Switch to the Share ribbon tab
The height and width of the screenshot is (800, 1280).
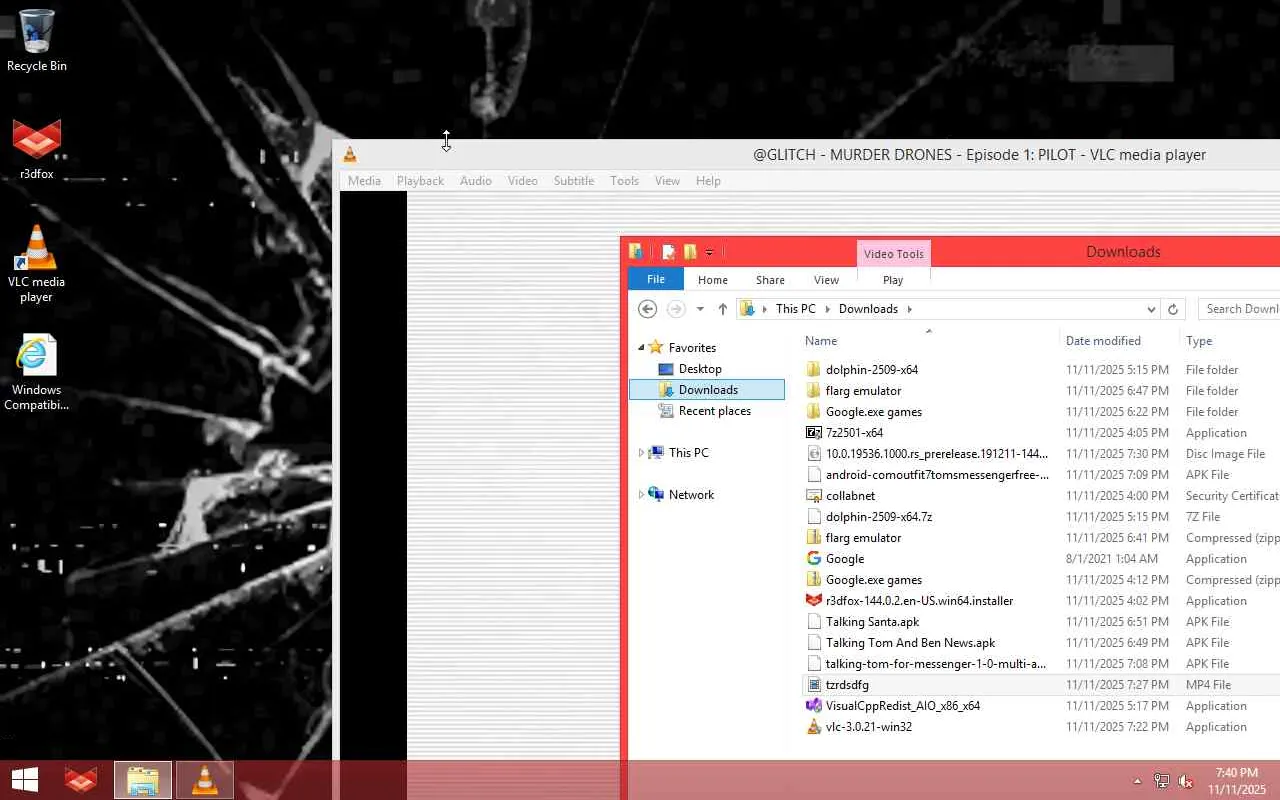pos(770,280)
